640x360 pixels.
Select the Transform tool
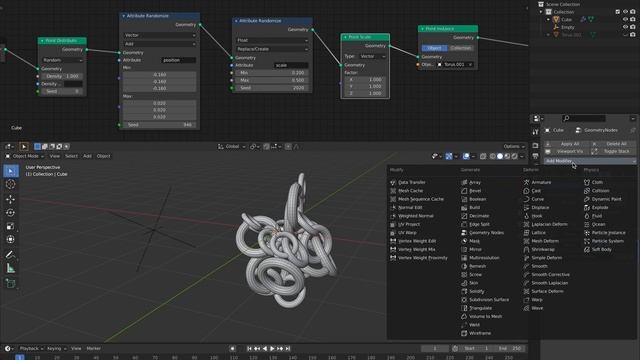(x=11, y=240)
